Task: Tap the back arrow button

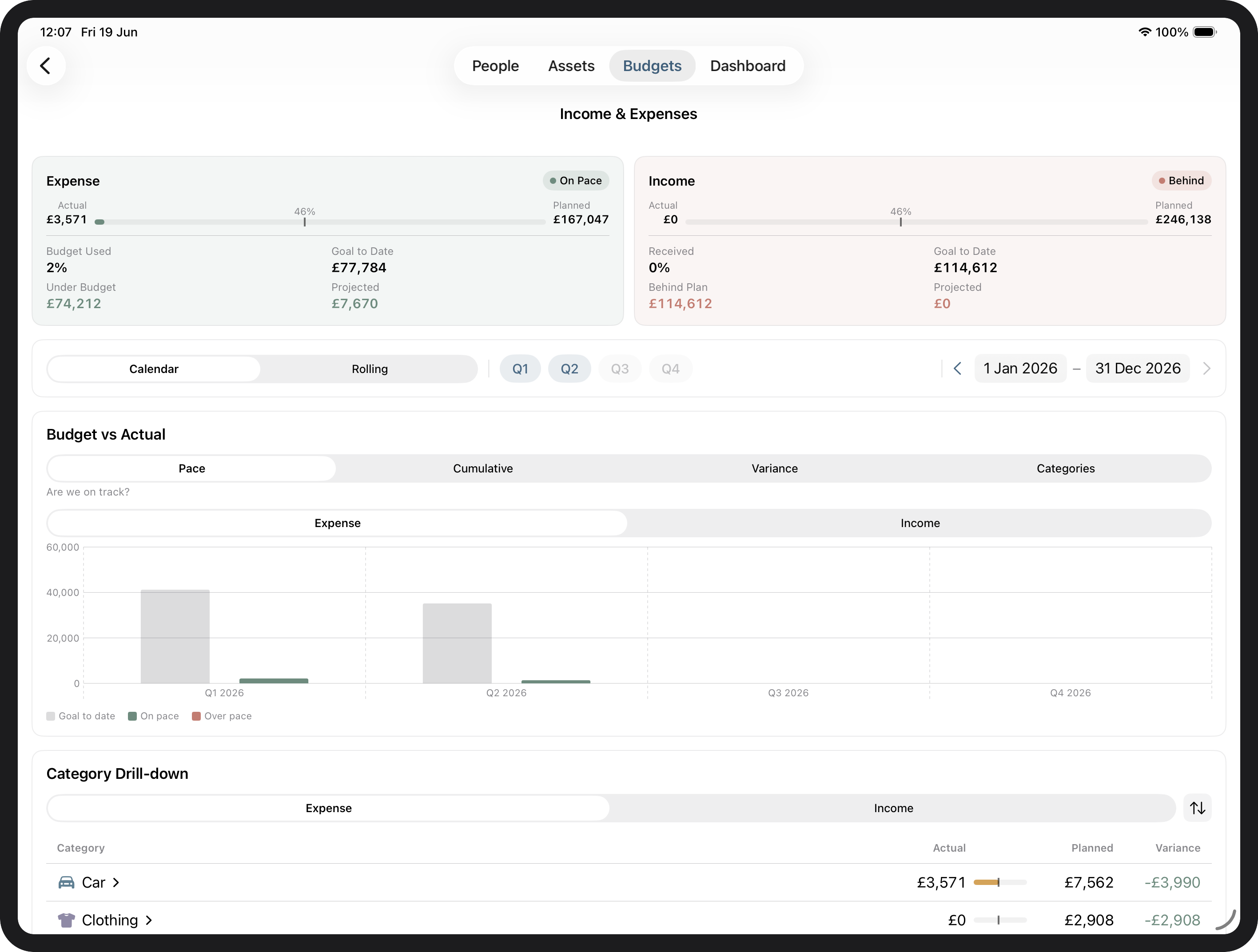Action: click(x=45, y=66)
